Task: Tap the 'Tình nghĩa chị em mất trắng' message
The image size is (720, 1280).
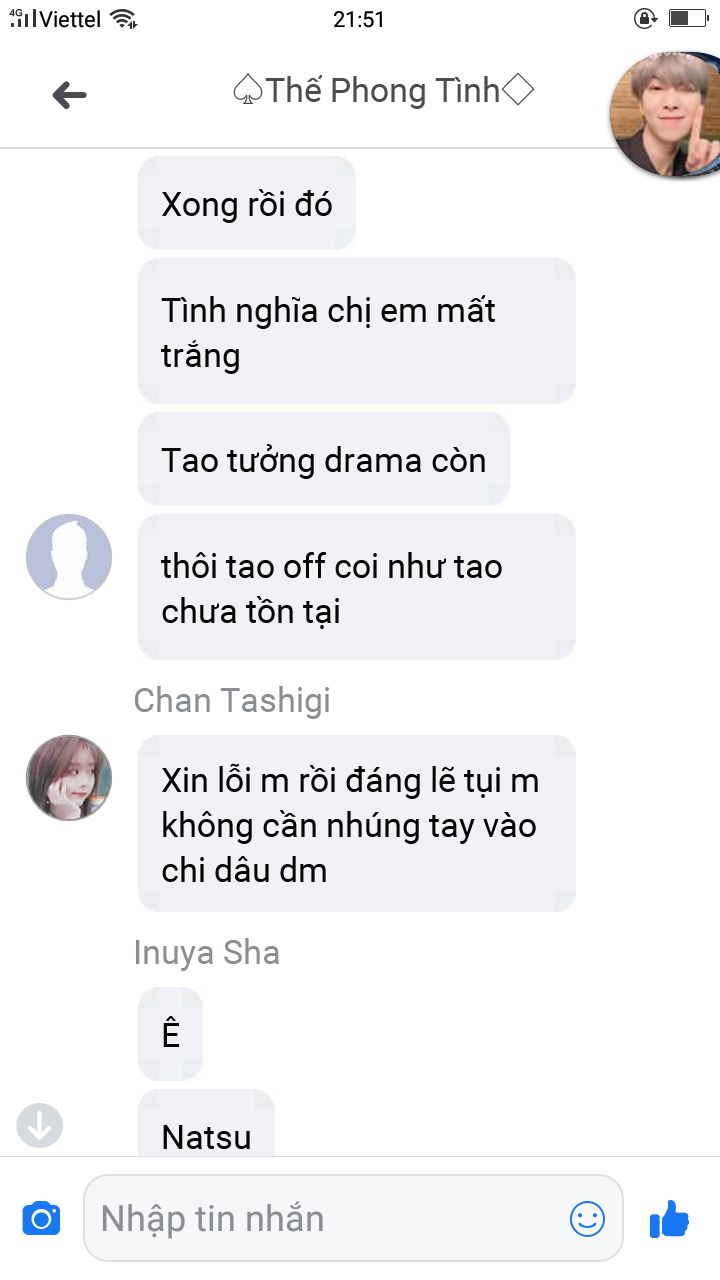Action: pyautogui.click(x=357, y=331)
